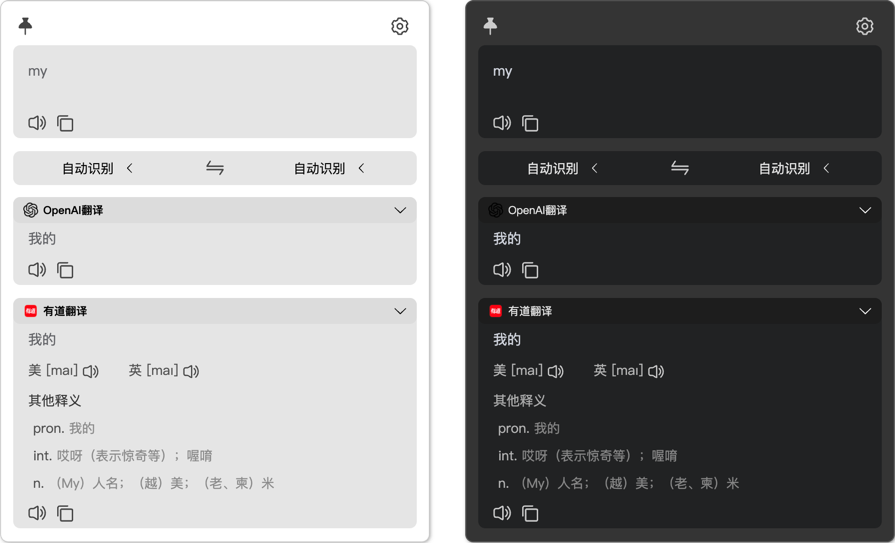This screenshot has width=895, height=543.
Task: Pin the dark theme window
Action: (490, 26)
